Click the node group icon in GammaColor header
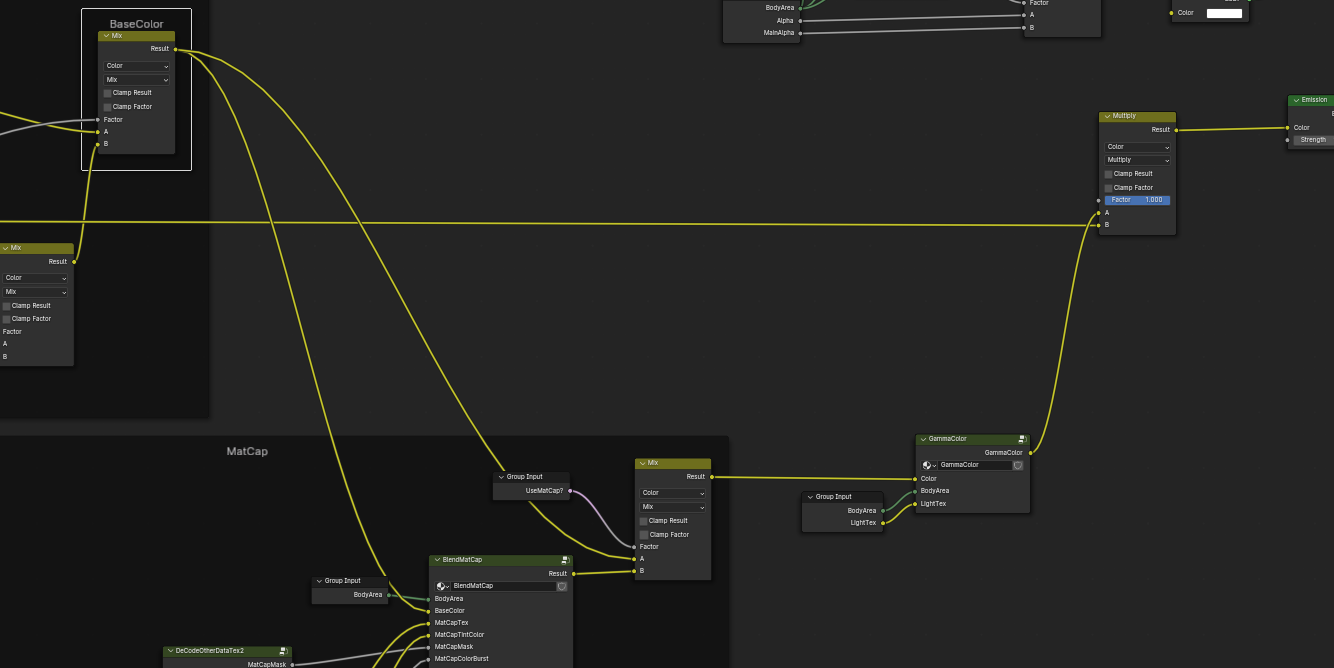1334x668 pixels. click(1022, 439)
